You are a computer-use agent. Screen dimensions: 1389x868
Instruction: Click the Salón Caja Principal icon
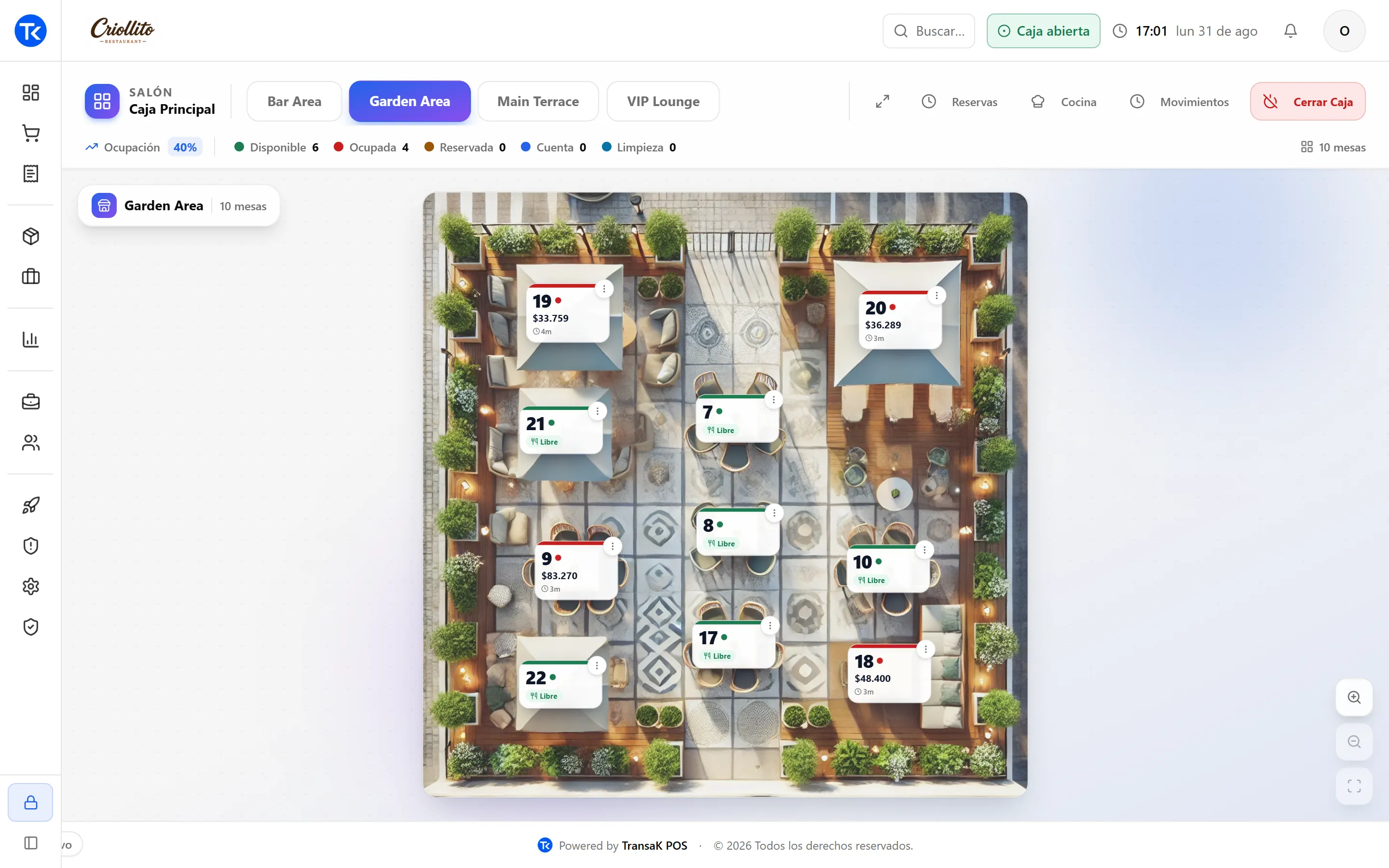click(x=102, y=102)
